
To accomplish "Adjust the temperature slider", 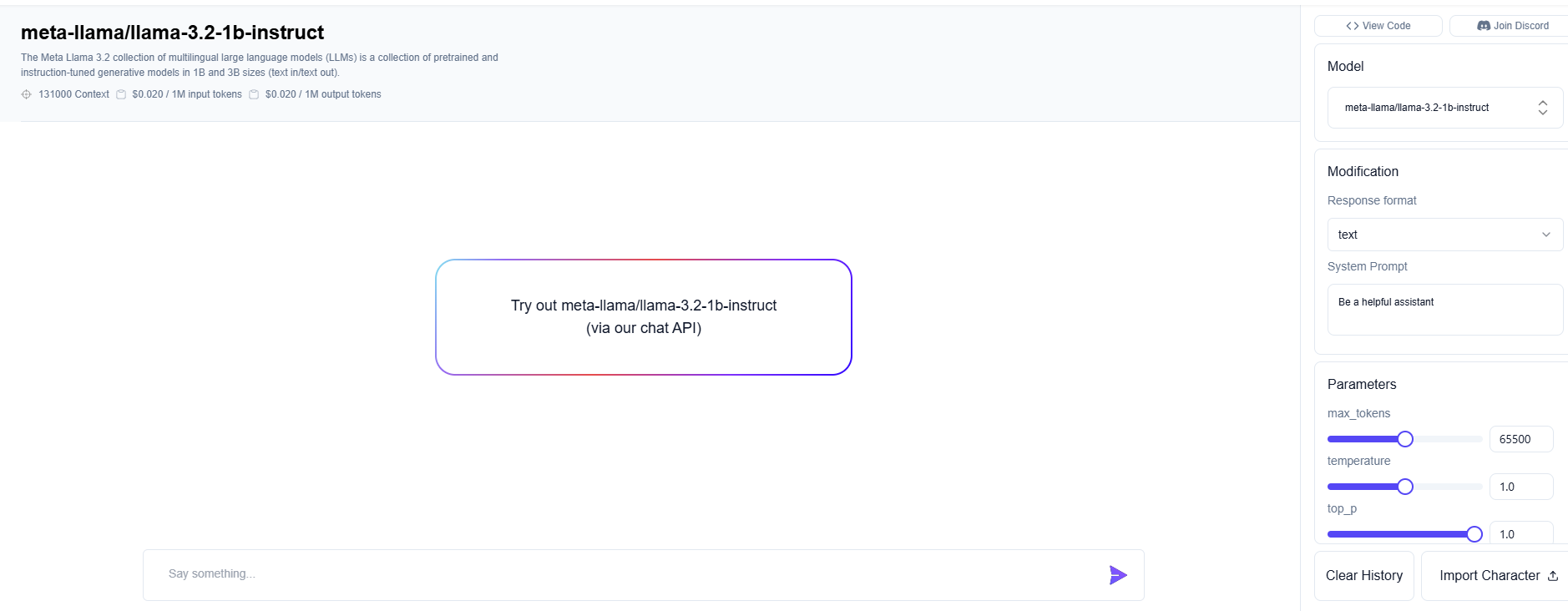I will tap(1405, 487).
